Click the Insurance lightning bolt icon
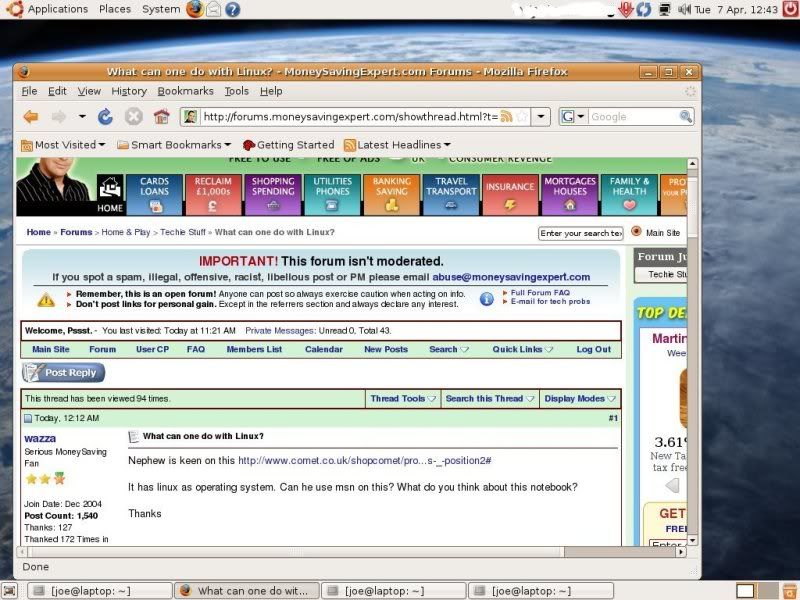 (x=509, y=202)
